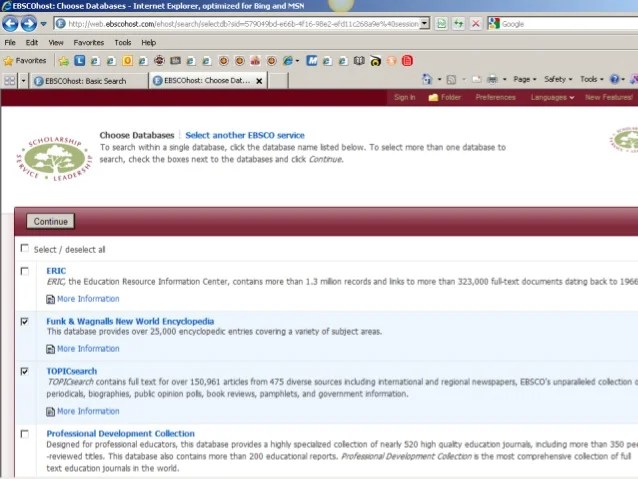Click the Read Mail envelope icon
Image resolution: width=638 pixels, height=479 pixels.
[476, 79]
